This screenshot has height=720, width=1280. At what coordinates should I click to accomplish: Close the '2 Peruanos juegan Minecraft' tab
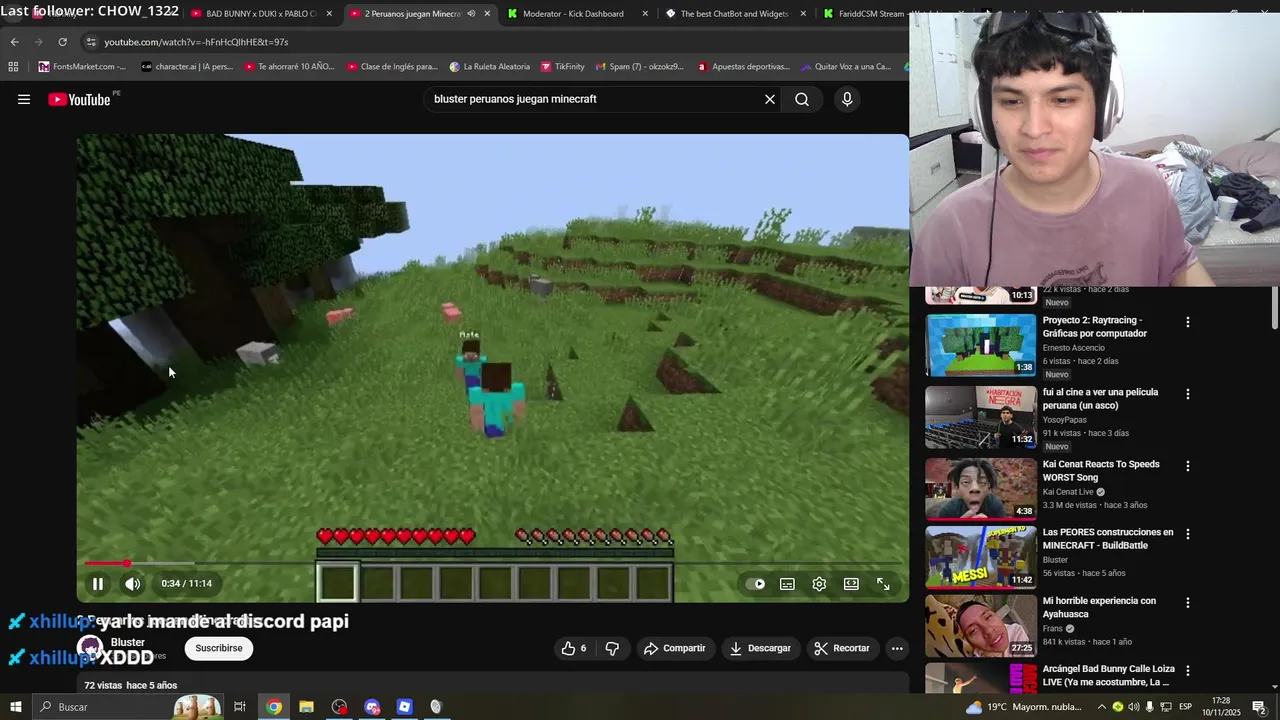click(x=487, y=14)
